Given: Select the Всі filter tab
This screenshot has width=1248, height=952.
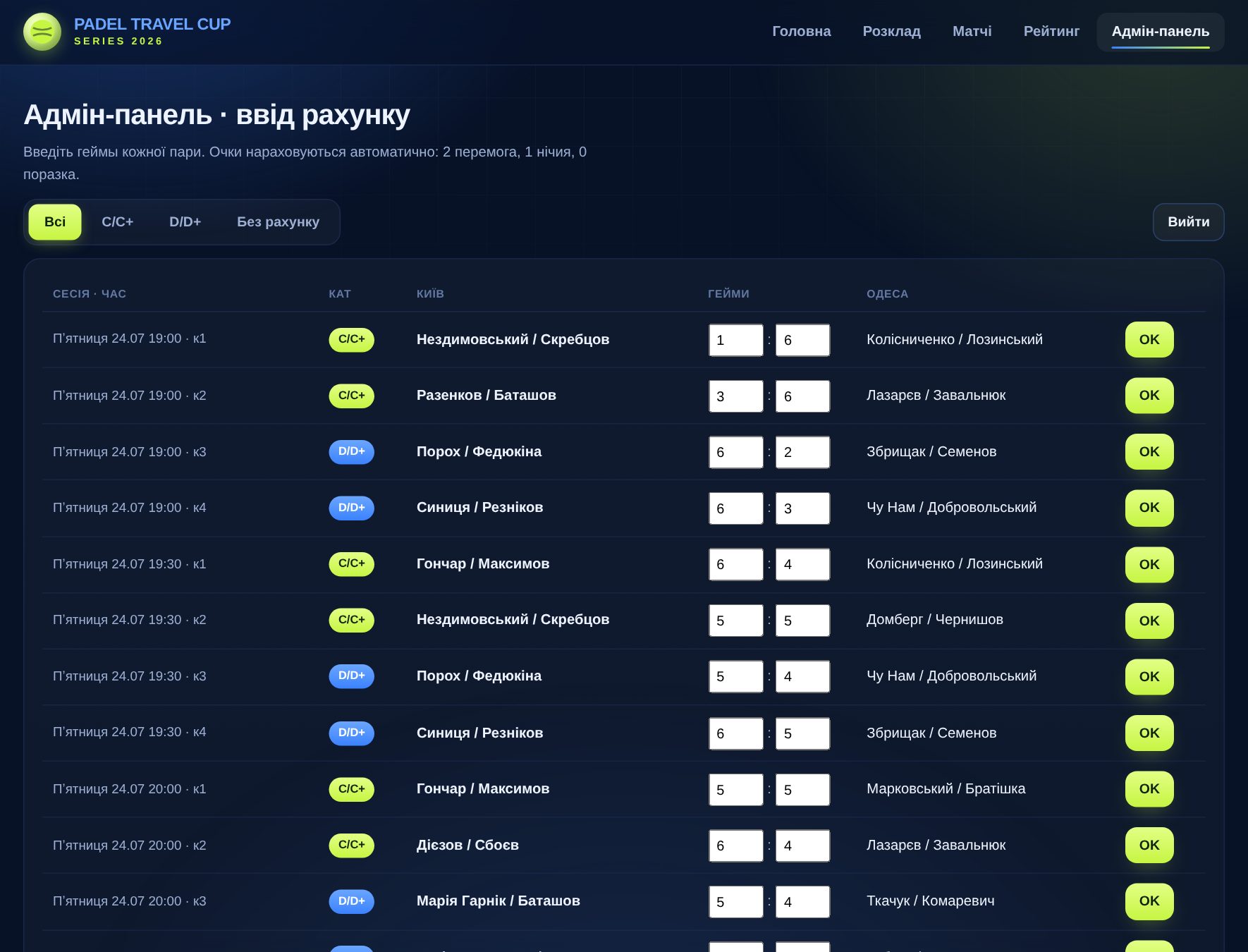Looking at the screenshot, I should (55, 222).
